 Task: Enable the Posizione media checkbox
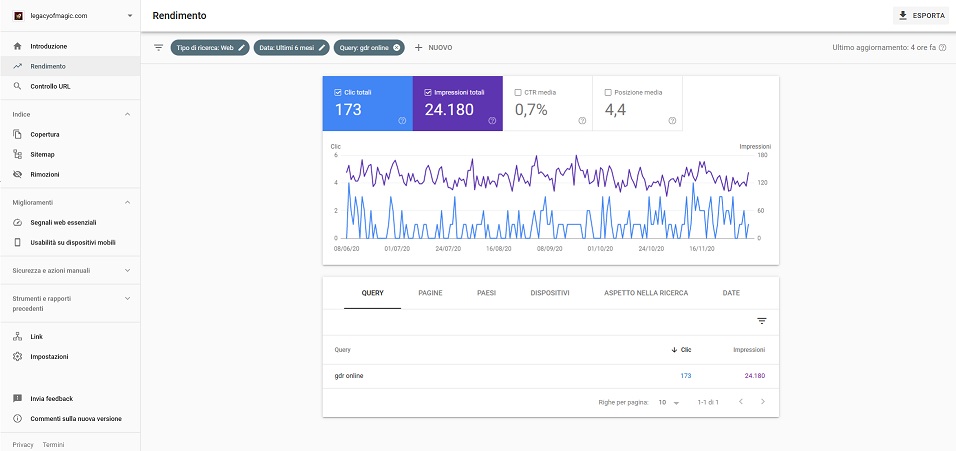point(608,92)
